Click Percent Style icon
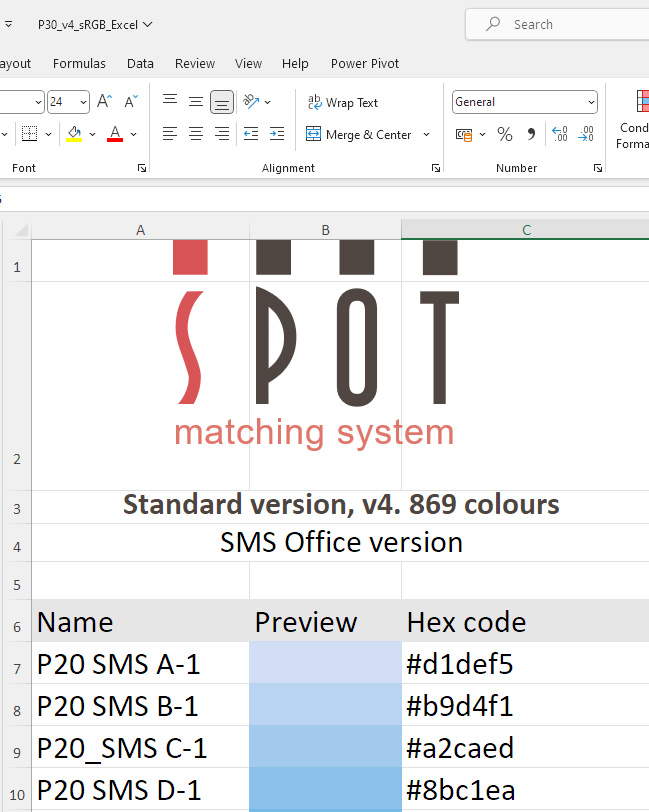 [505, 134]
